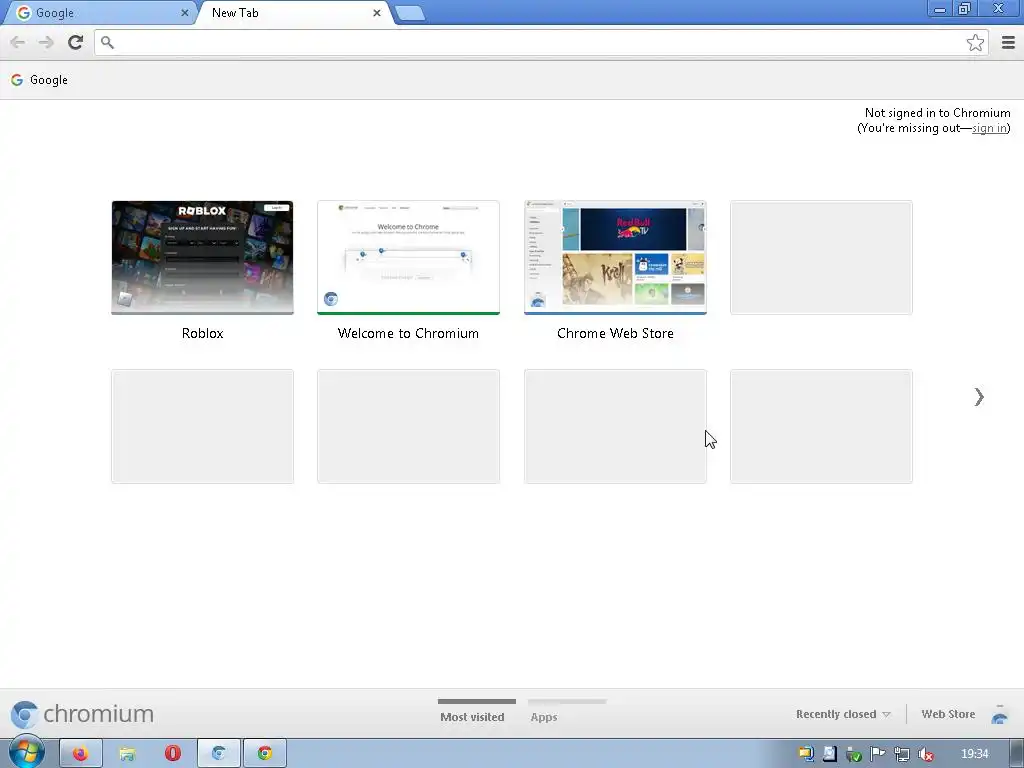Reload the current page

(75, 42)
